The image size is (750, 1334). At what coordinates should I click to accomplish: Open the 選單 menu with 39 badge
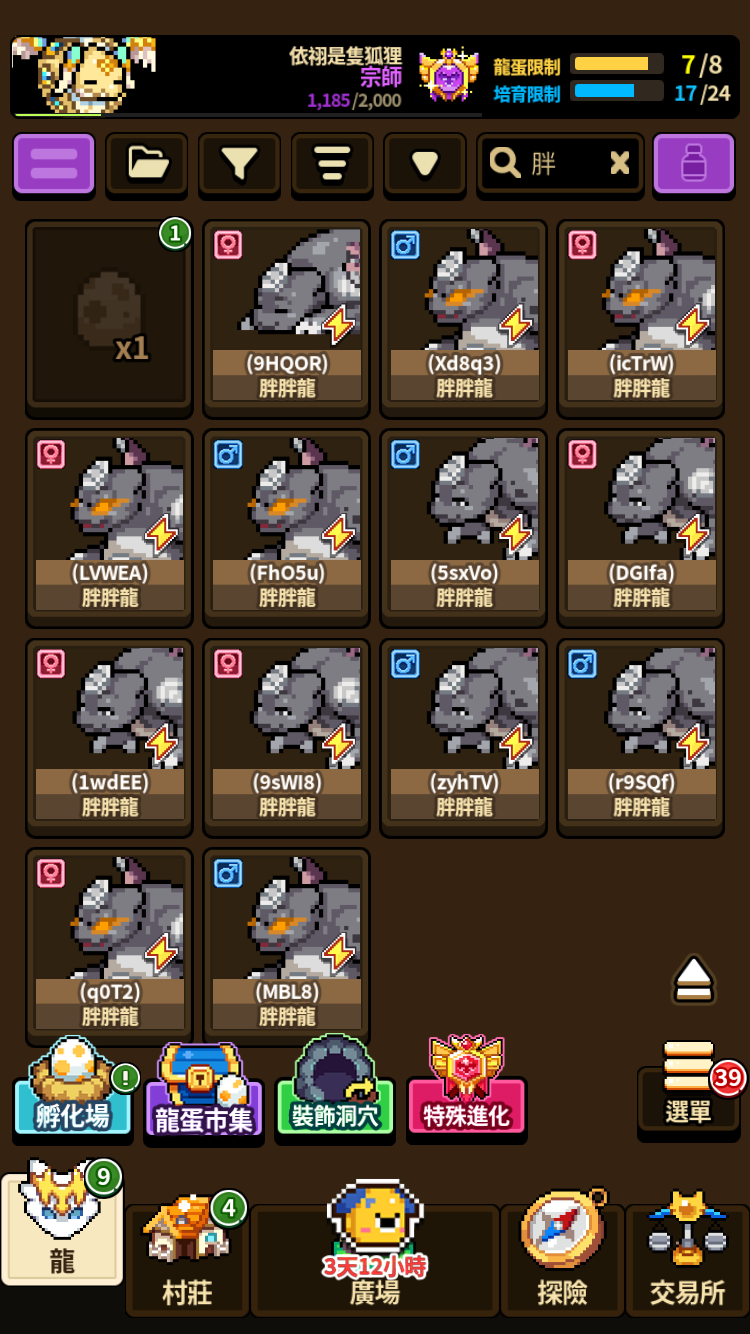click(689, 1087)
